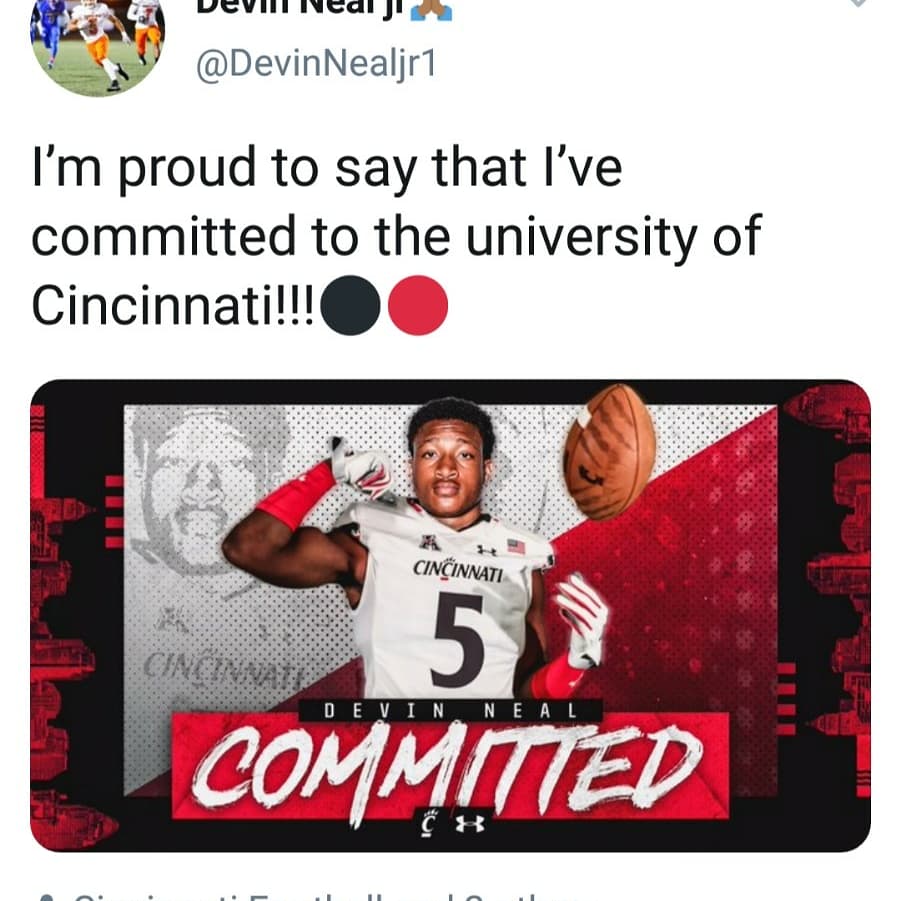Click the Devin Neal jr display name
Image resolution: width=901 pixels, height=901 pixels.
[300, 8]
